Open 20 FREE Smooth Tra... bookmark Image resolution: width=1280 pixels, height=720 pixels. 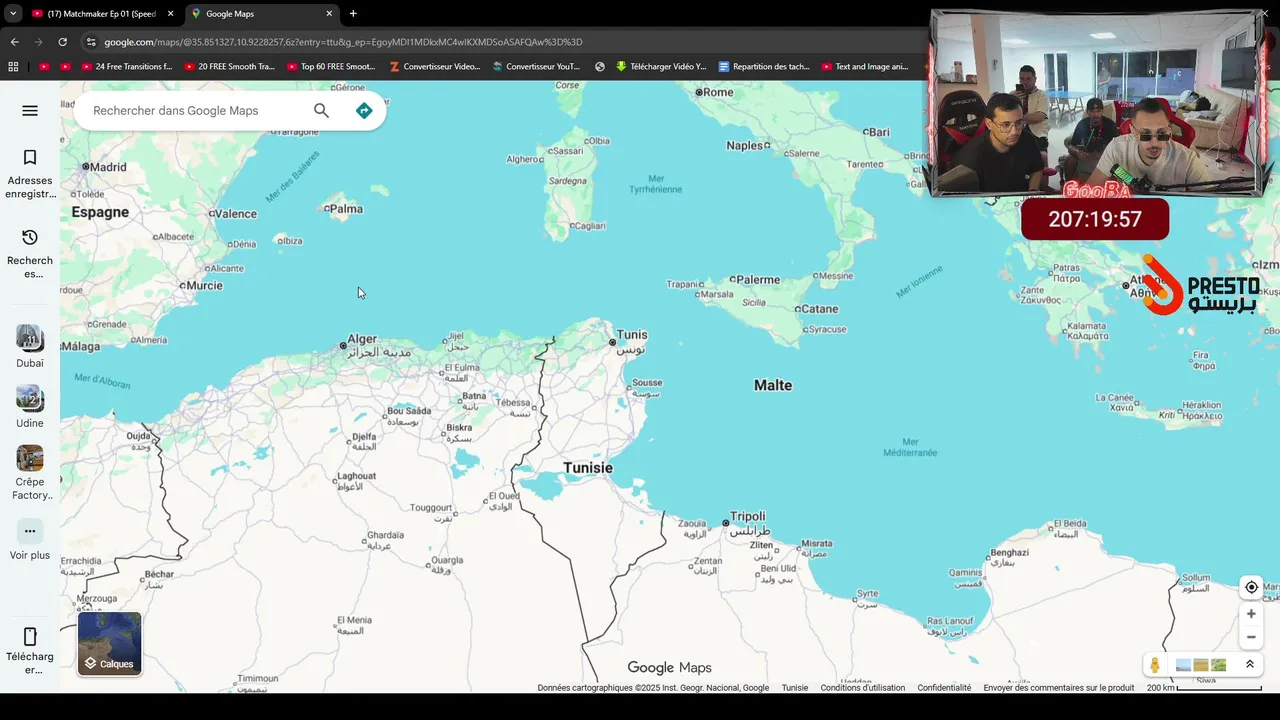[229, 67]
